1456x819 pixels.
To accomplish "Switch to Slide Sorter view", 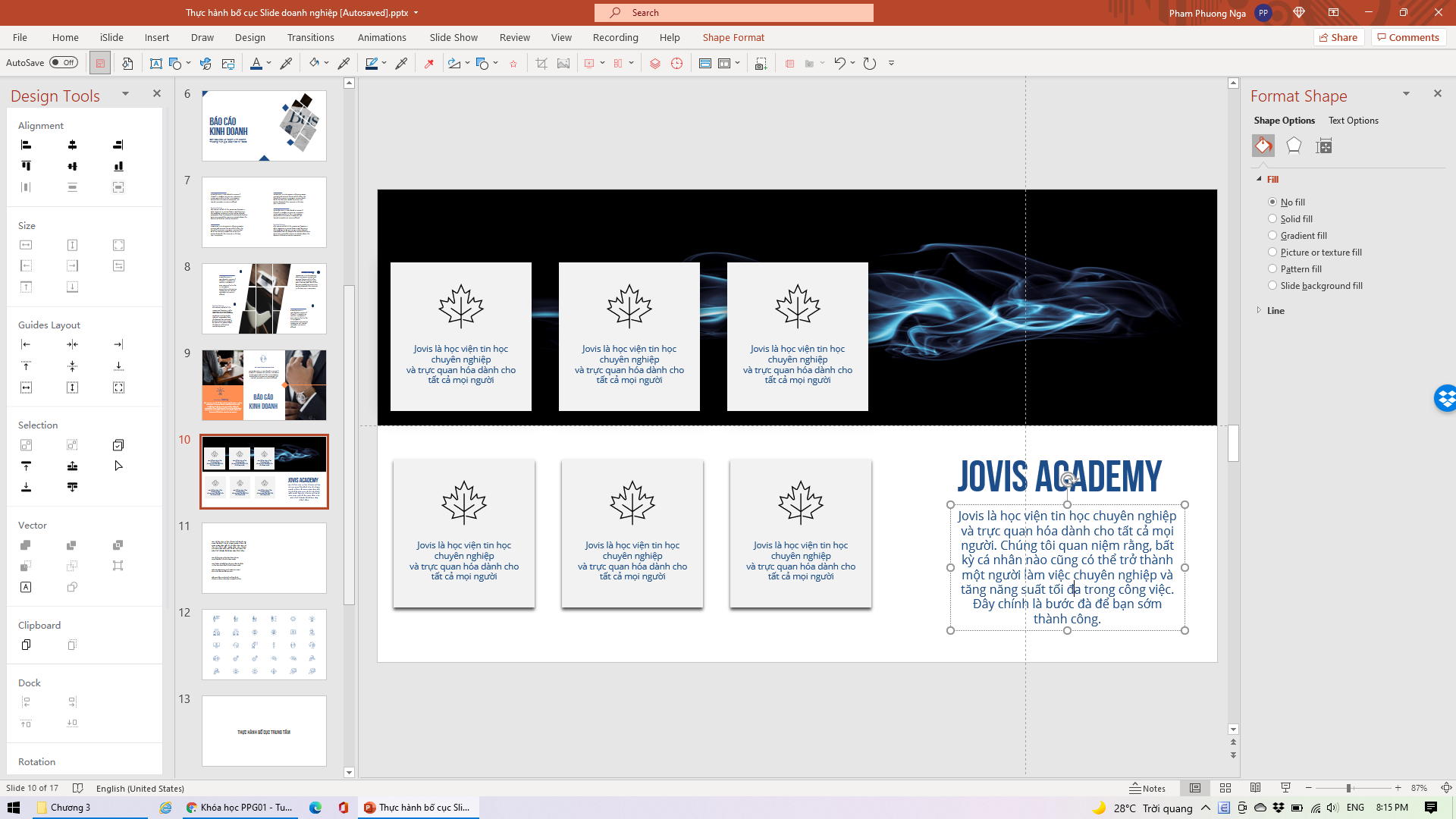I will click(x=1225, y=788).
